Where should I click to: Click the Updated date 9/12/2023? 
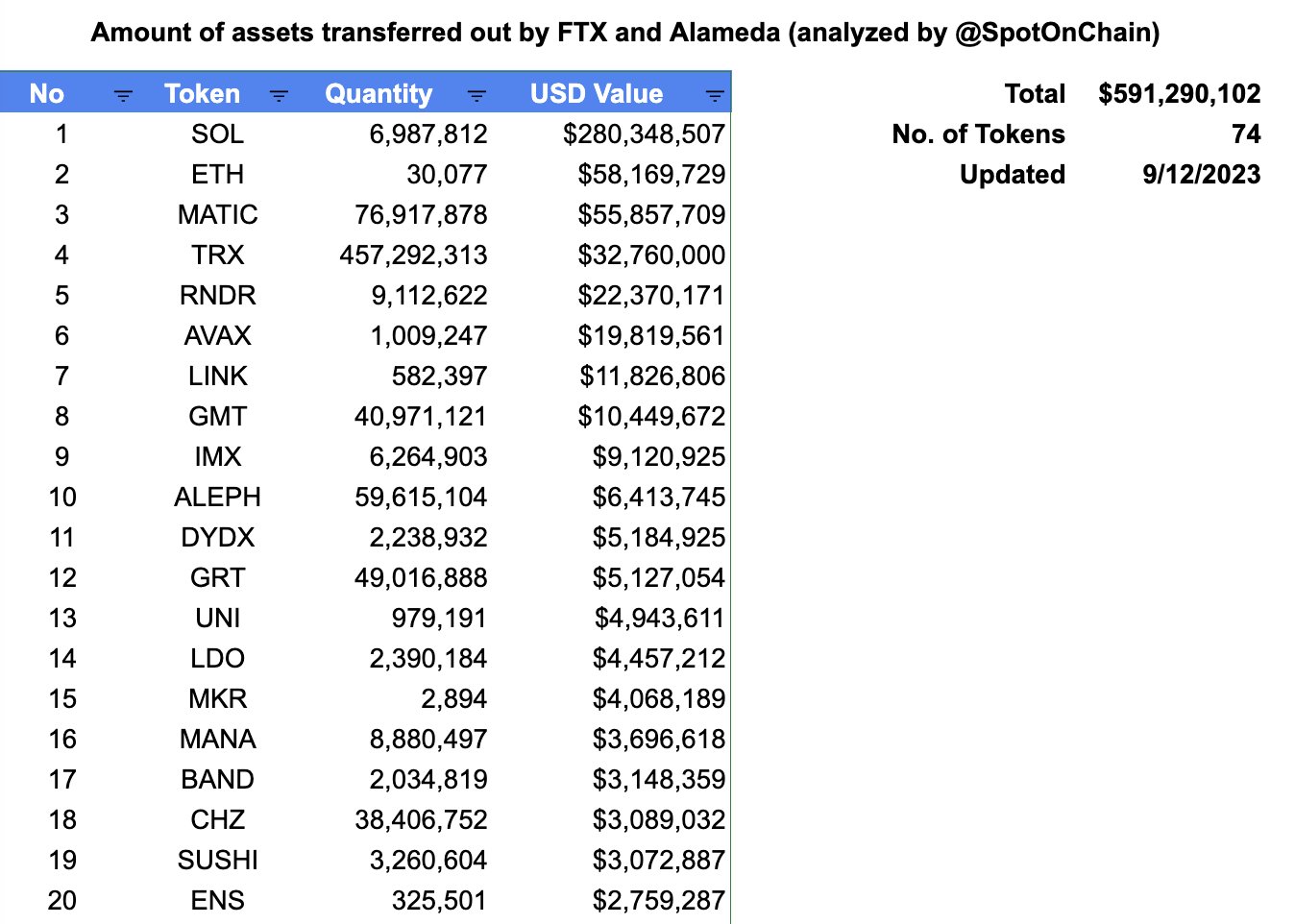[x=1201, y=174]
